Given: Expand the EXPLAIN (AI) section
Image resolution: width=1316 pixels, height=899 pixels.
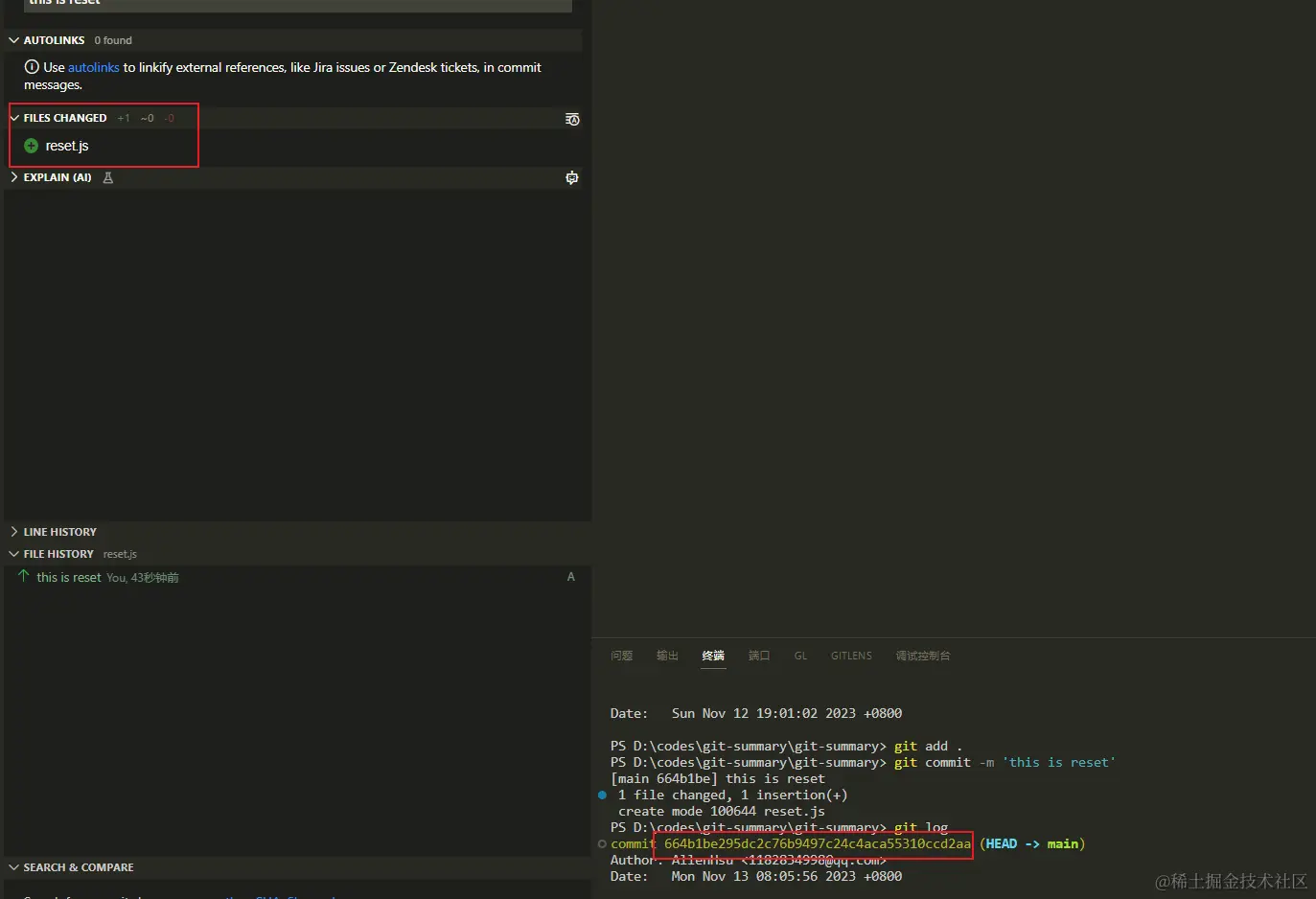Looking at the screenshot, I should tap(14, 177).
